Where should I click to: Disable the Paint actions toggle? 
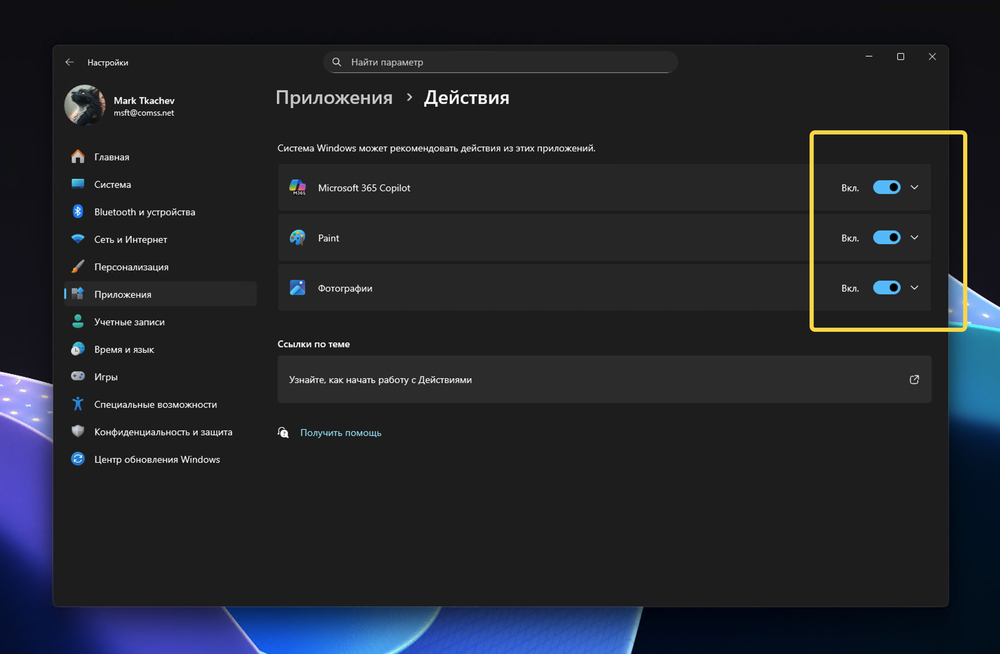pos(886,237)
